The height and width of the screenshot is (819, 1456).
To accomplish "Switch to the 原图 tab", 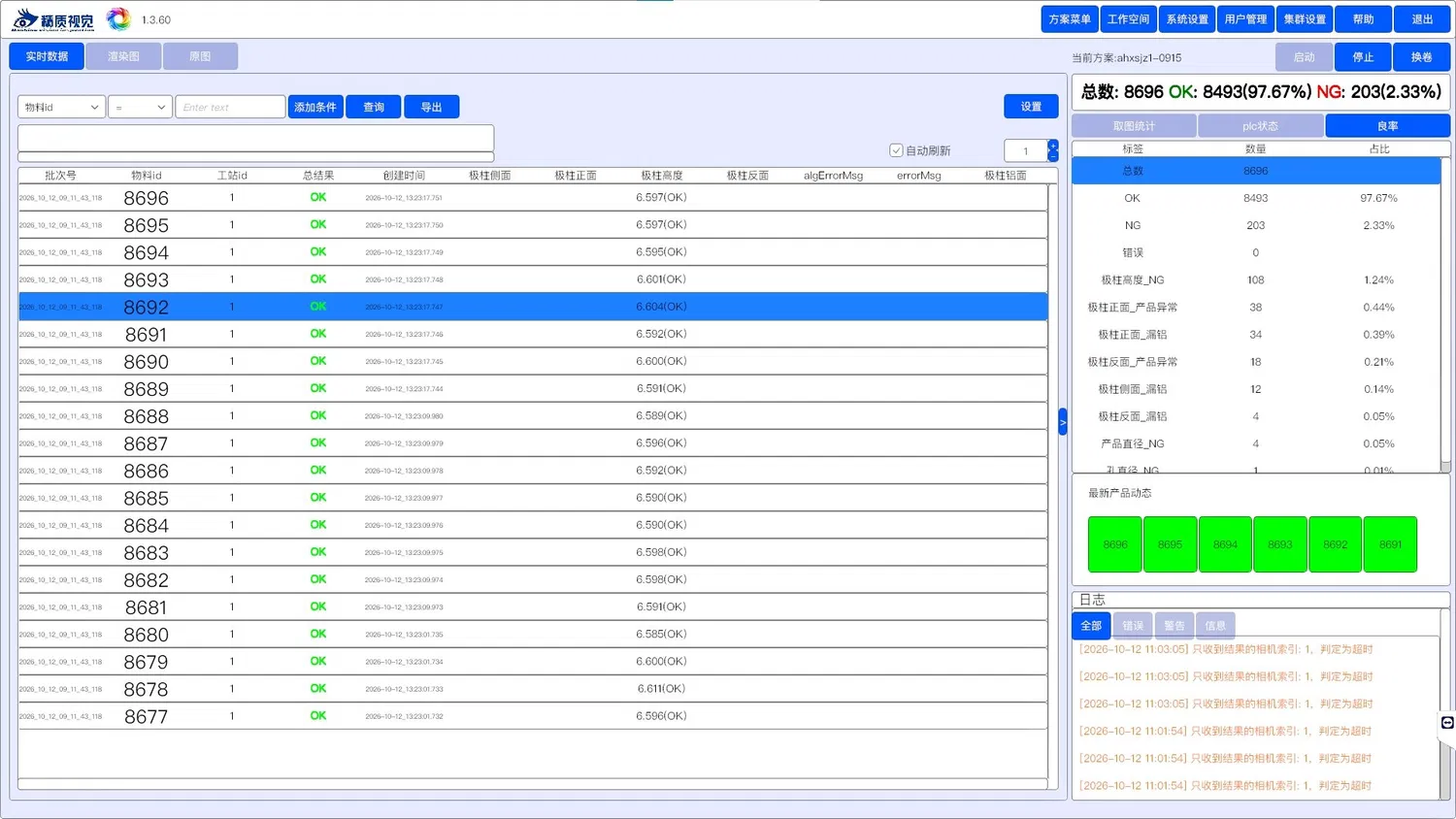I will point(200,56).
